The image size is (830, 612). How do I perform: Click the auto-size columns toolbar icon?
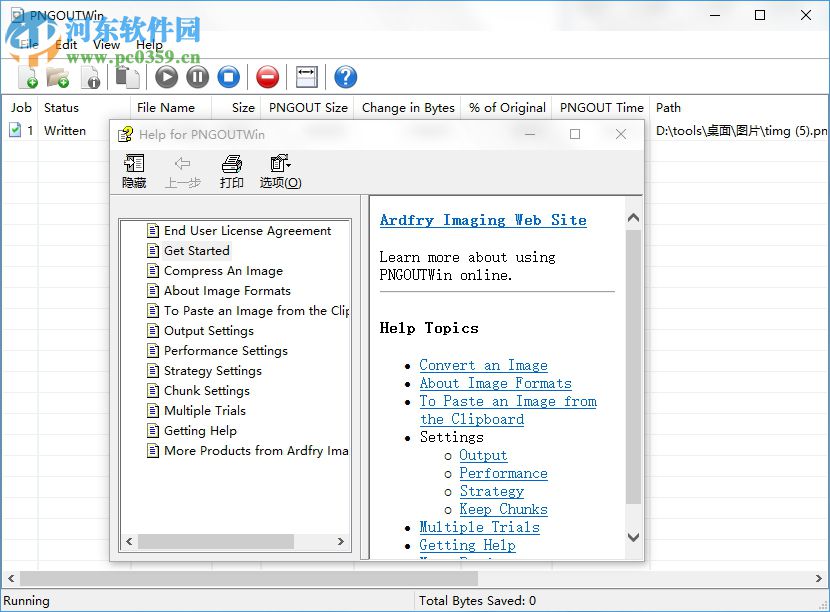(306, 77)
